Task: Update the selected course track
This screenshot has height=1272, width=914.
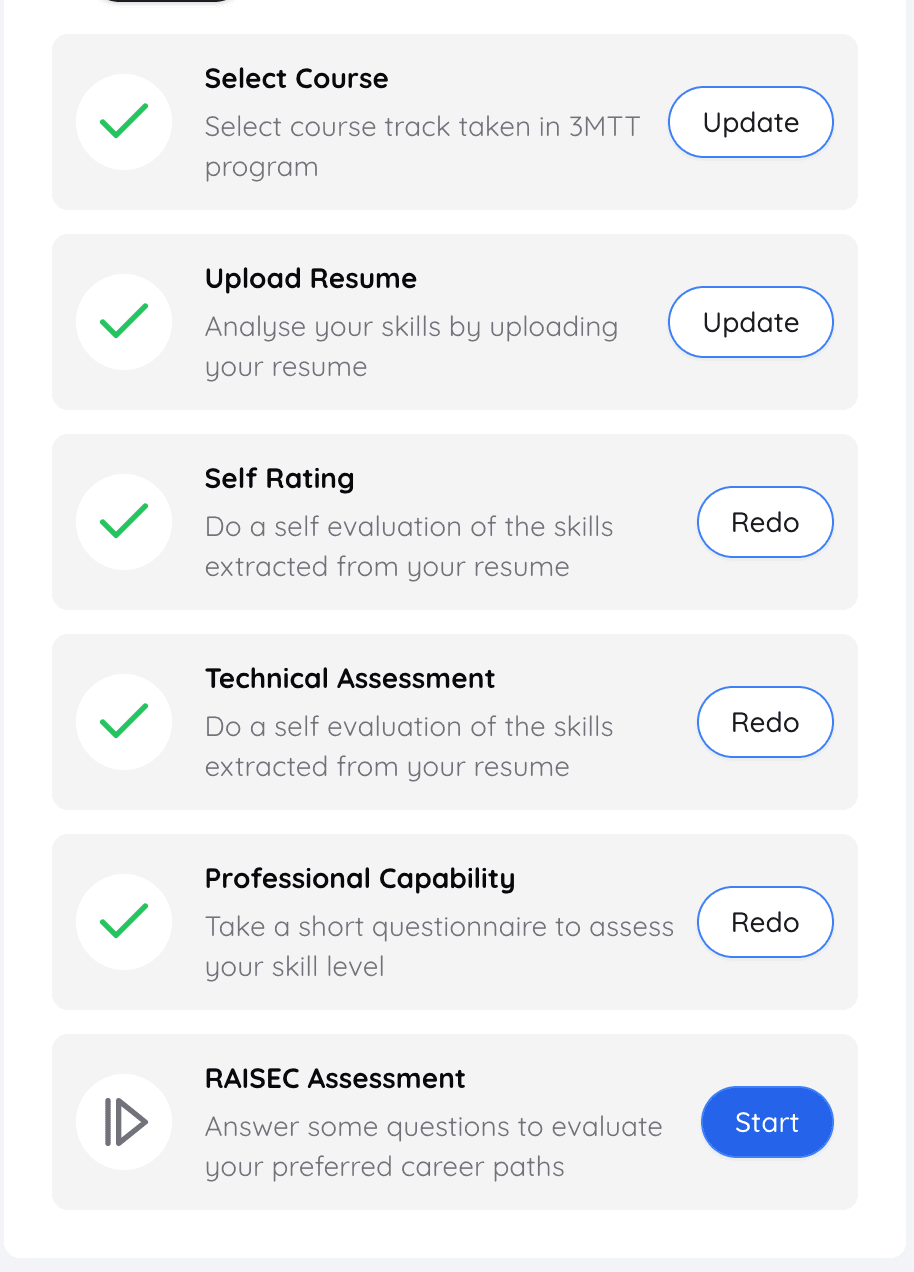Action: tap(751, 122)
